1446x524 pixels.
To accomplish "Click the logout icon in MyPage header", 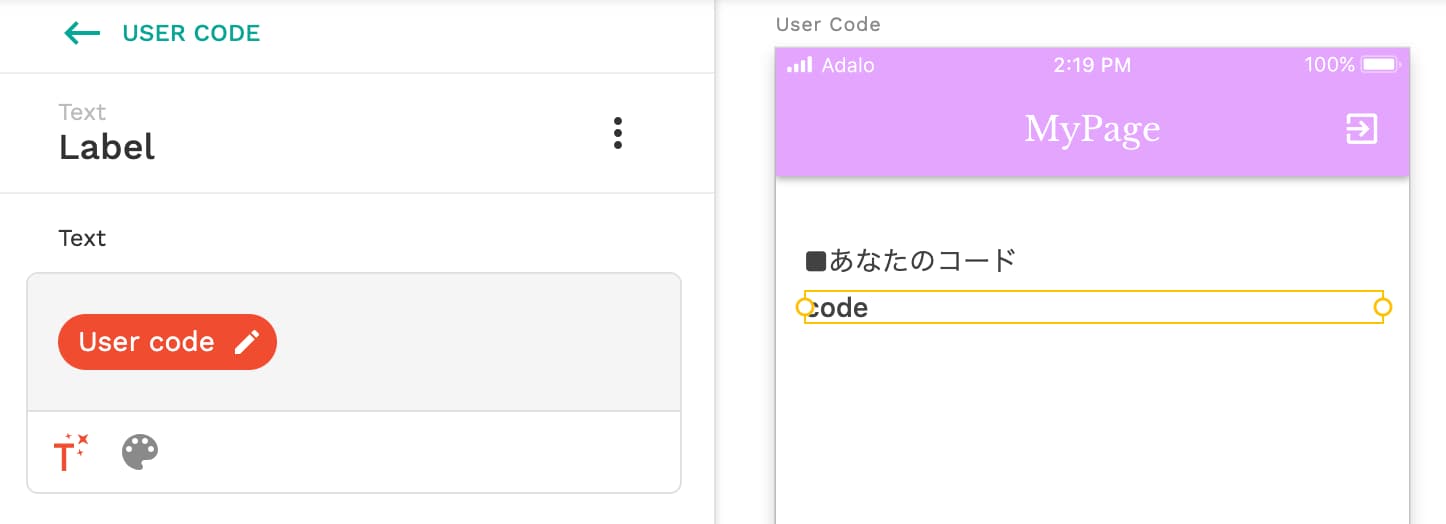I will (x=1362, y=128).
